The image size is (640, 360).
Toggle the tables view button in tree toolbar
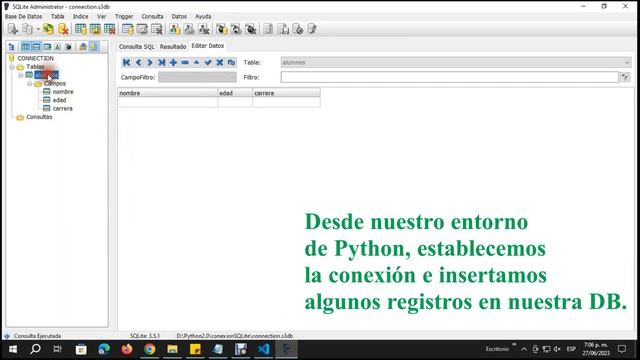26,47
